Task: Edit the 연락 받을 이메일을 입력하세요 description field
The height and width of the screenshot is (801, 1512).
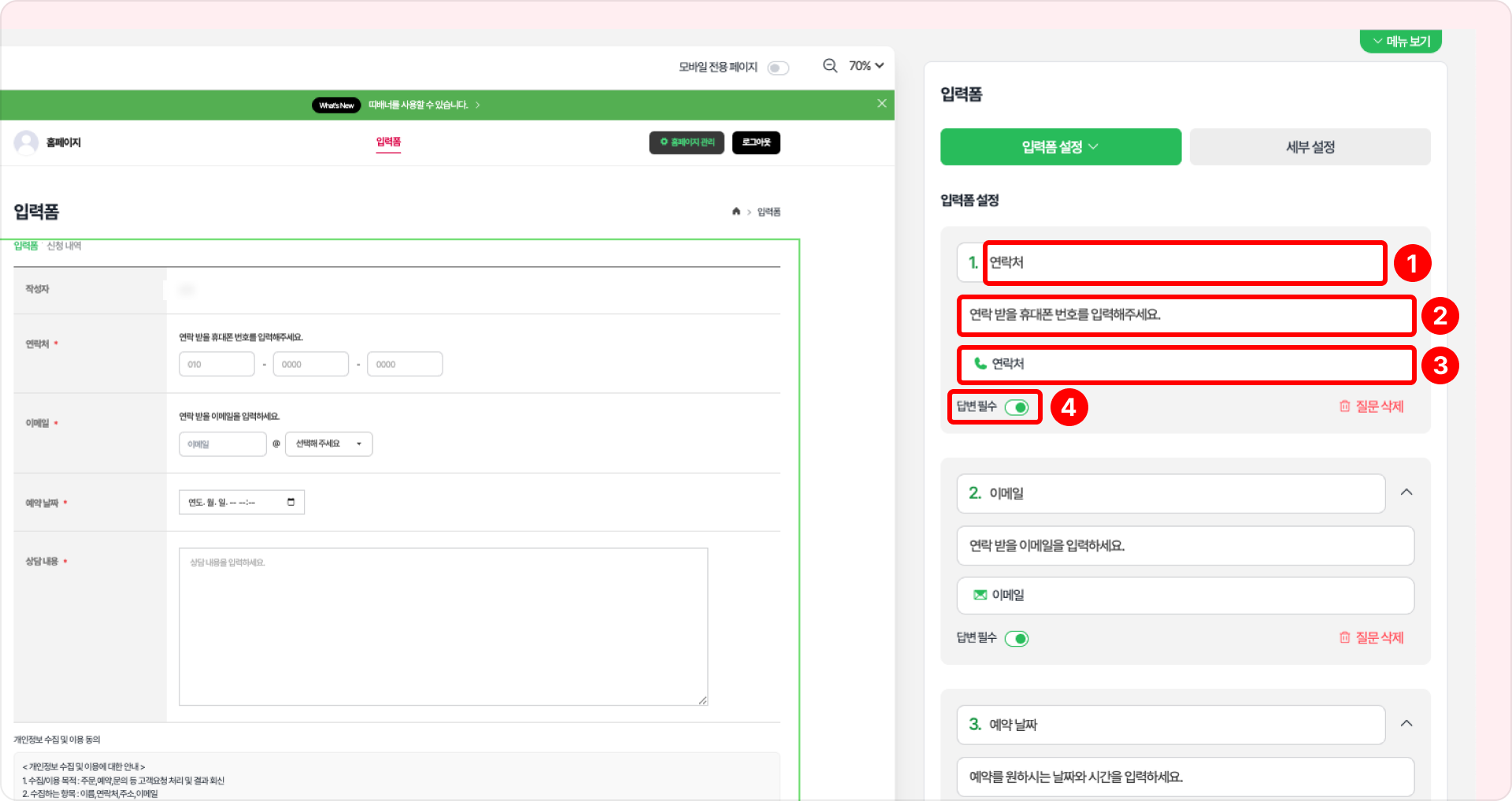Action: pos(1185,546)
